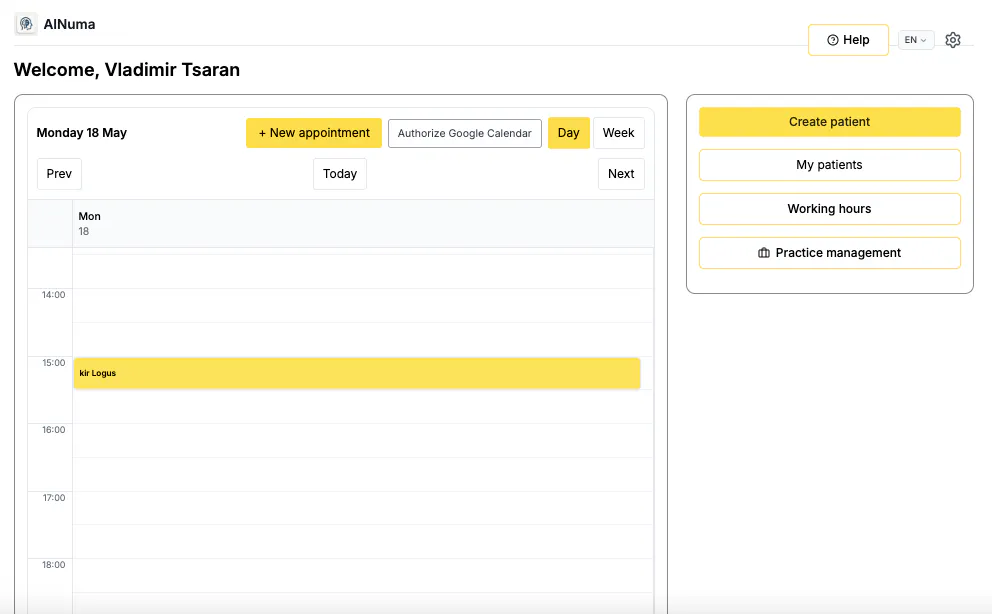Open Practice management

pos(829,253)
